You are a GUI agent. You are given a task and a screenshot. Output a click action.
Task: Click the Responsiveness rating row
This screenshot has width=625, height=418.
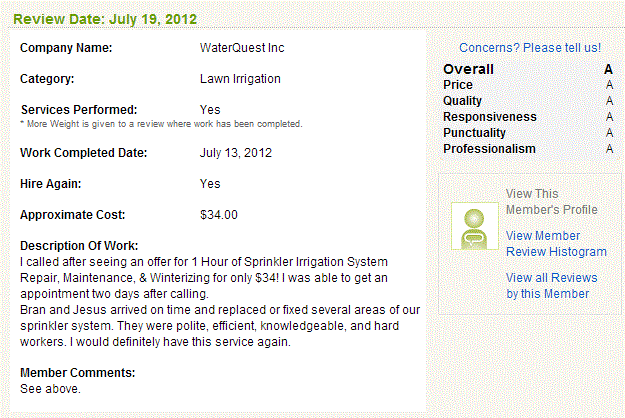[528, 117]
